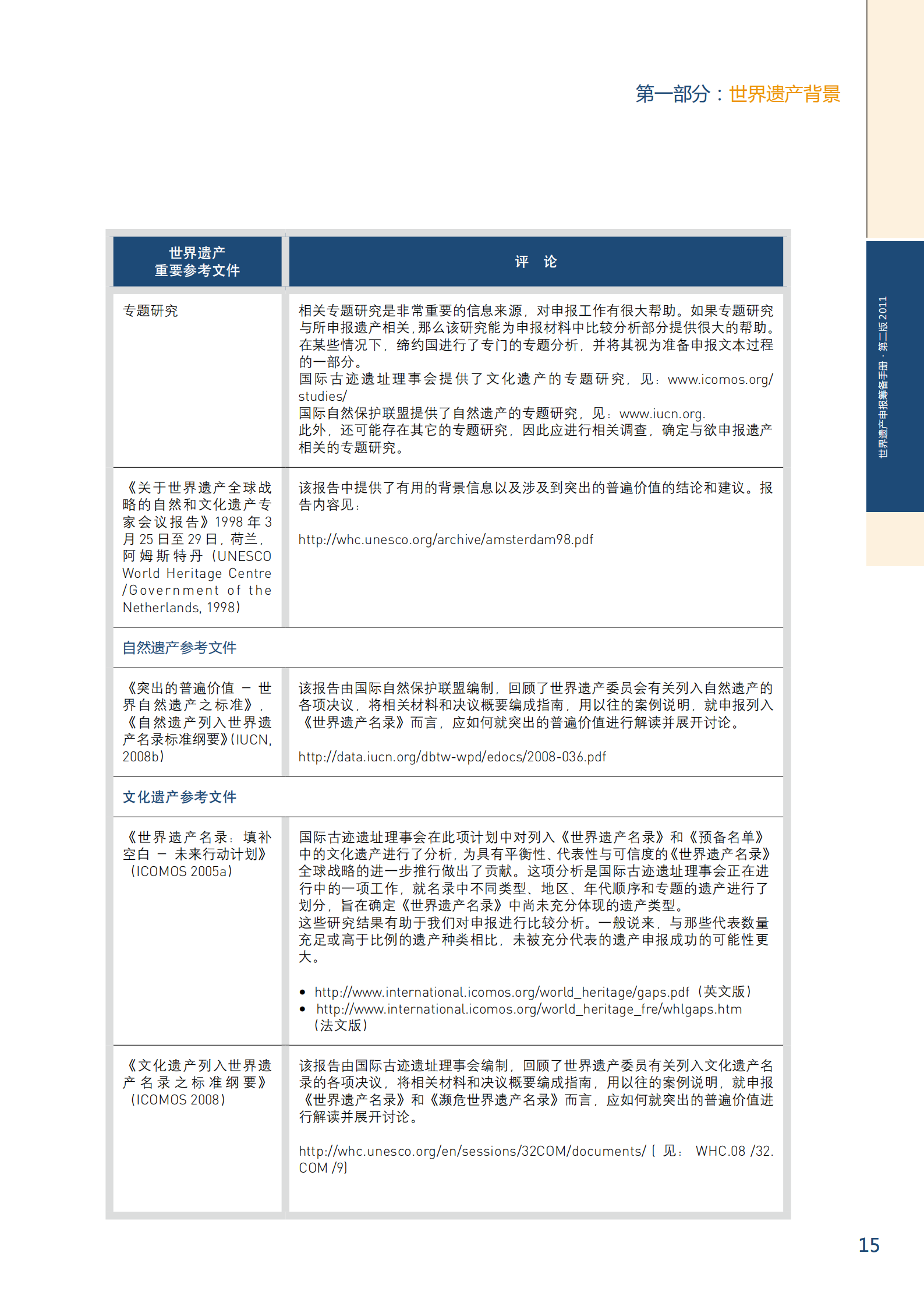Click the page title 第一部分：世界遗产背景
The height and width of the screenshot is (1306, 924).
737,94
